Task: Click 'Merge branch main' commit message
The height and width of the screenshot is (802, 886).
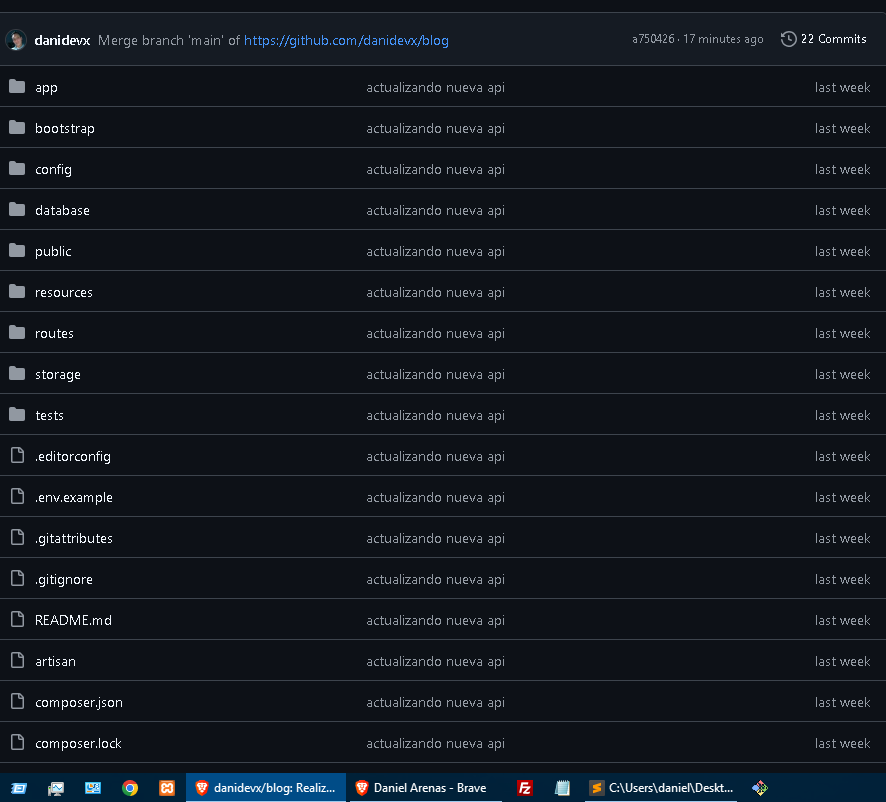Action: coord(169,41)
